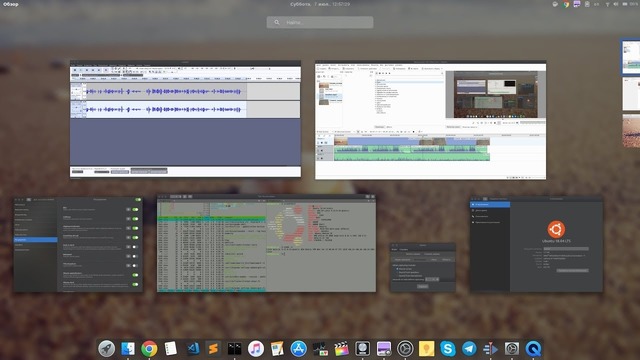Click the Ubuntu logo in Settings About
640x360 pixels.
click(556, 229)
